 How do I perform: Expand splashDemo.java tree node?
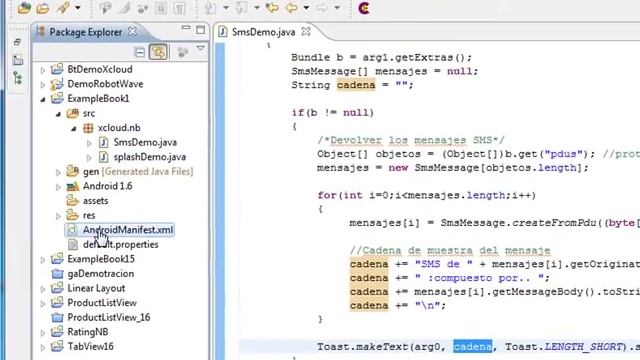click(89, 158)
